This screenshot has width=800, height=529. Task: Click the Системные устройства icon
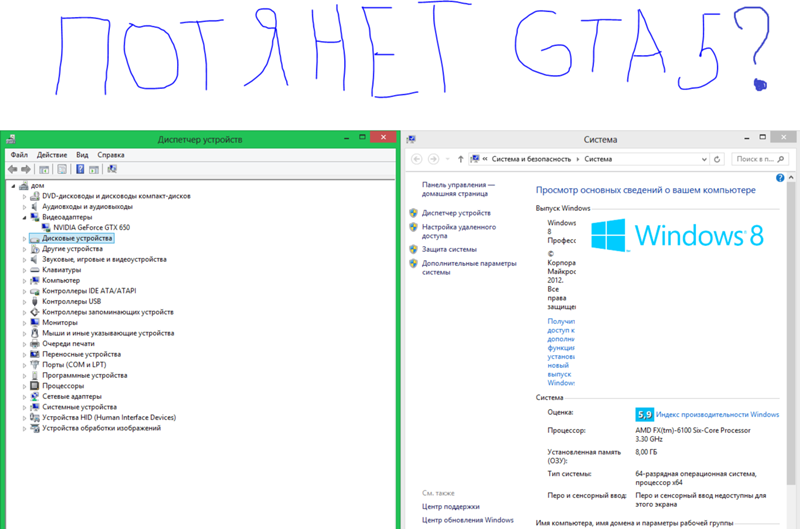click(x=35, y=407)
